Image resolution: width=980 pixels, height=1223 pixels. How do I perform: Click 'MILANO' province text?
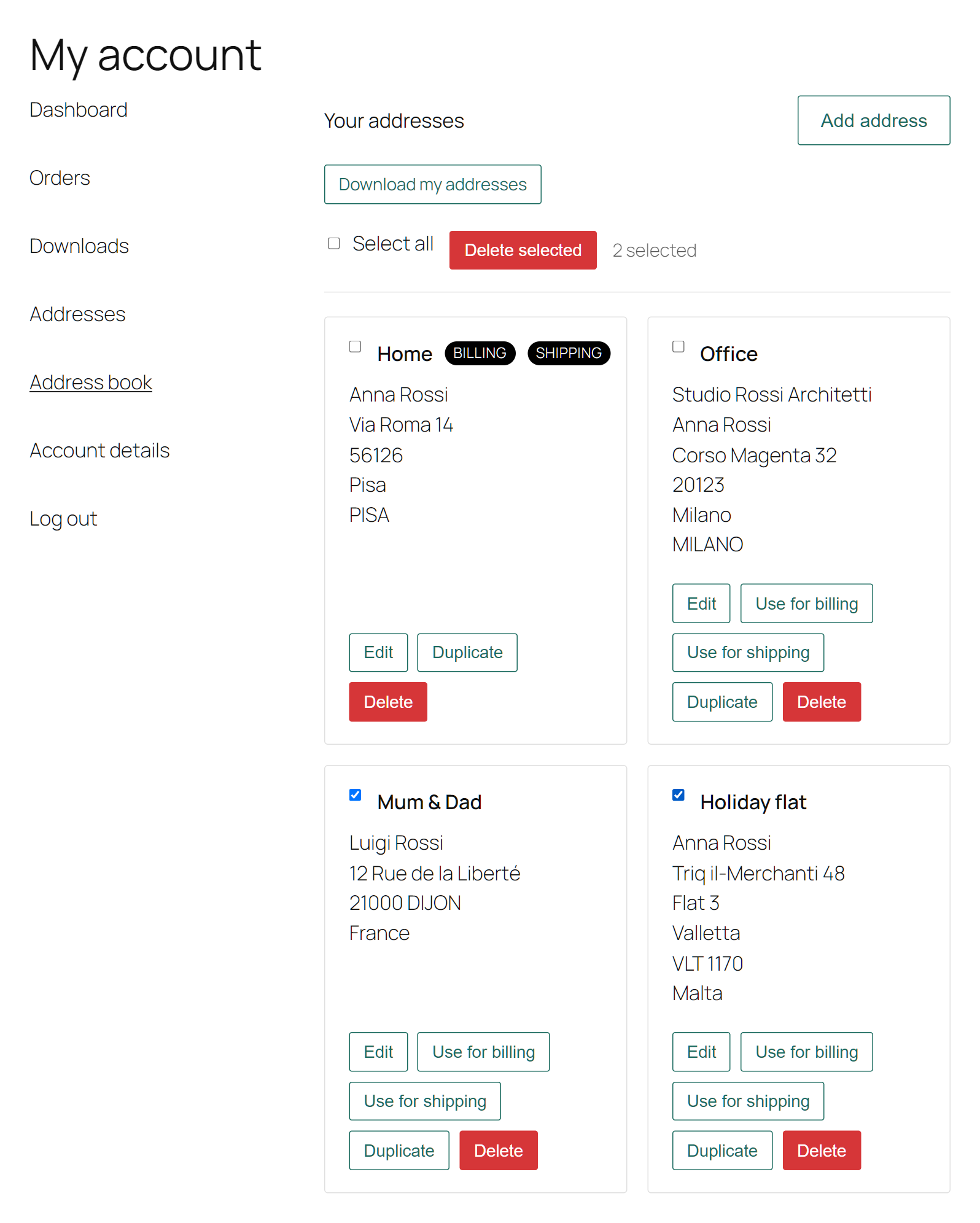pyautogui.click(x=707, y=545)
